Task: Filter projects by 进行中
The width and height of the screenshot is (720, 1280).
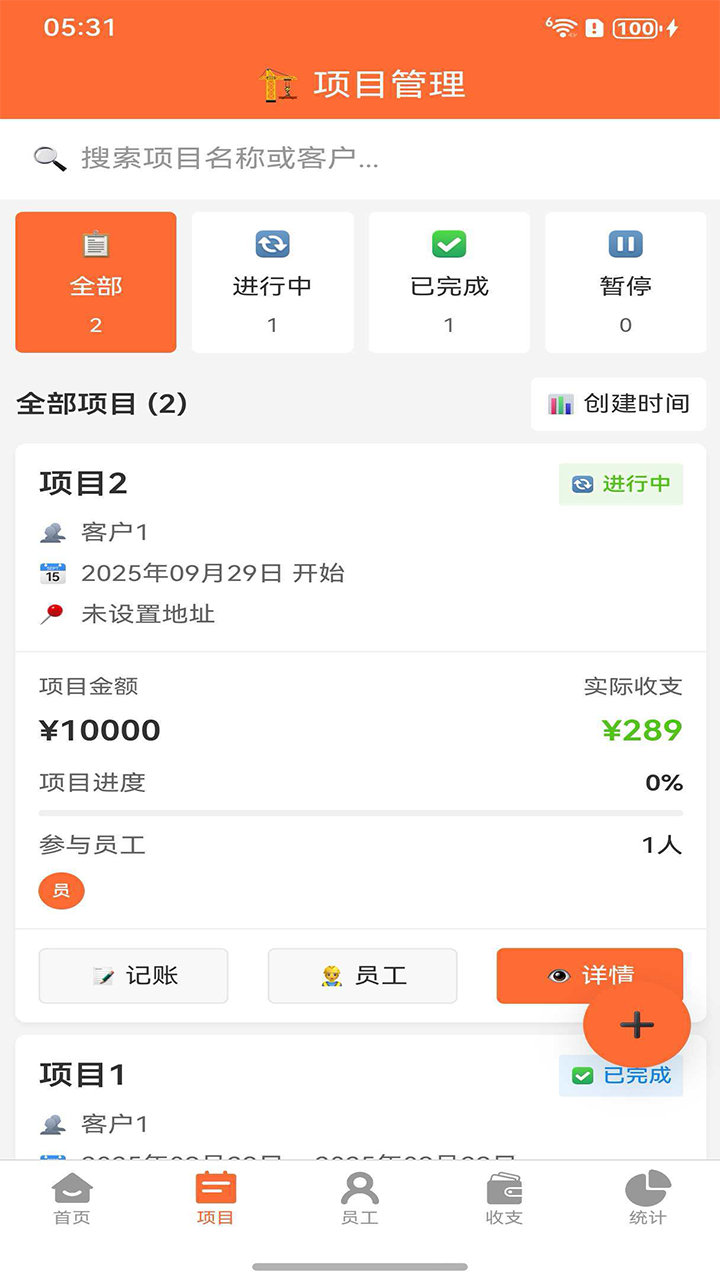Action: pos(272,282)
